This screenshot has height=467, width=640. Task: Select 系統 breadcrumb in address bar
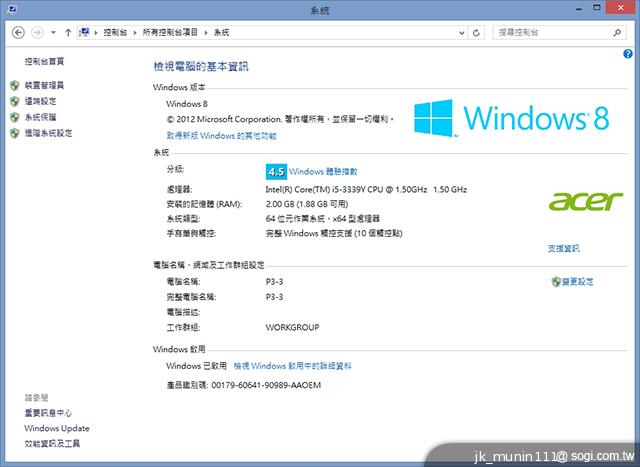tap(222, 32)
